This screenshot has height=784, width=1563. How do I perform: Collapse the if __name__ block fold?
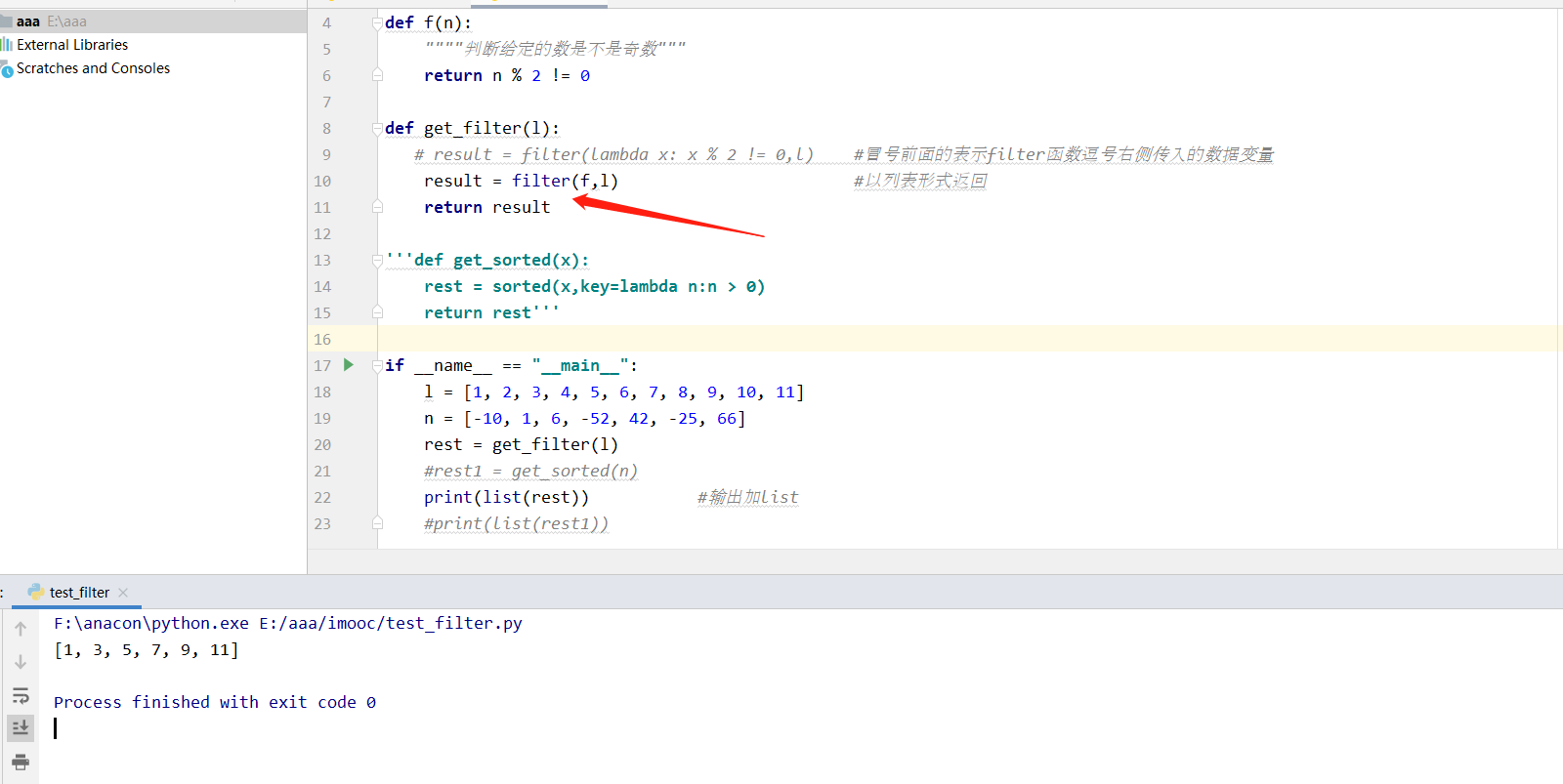coord(377,365)
